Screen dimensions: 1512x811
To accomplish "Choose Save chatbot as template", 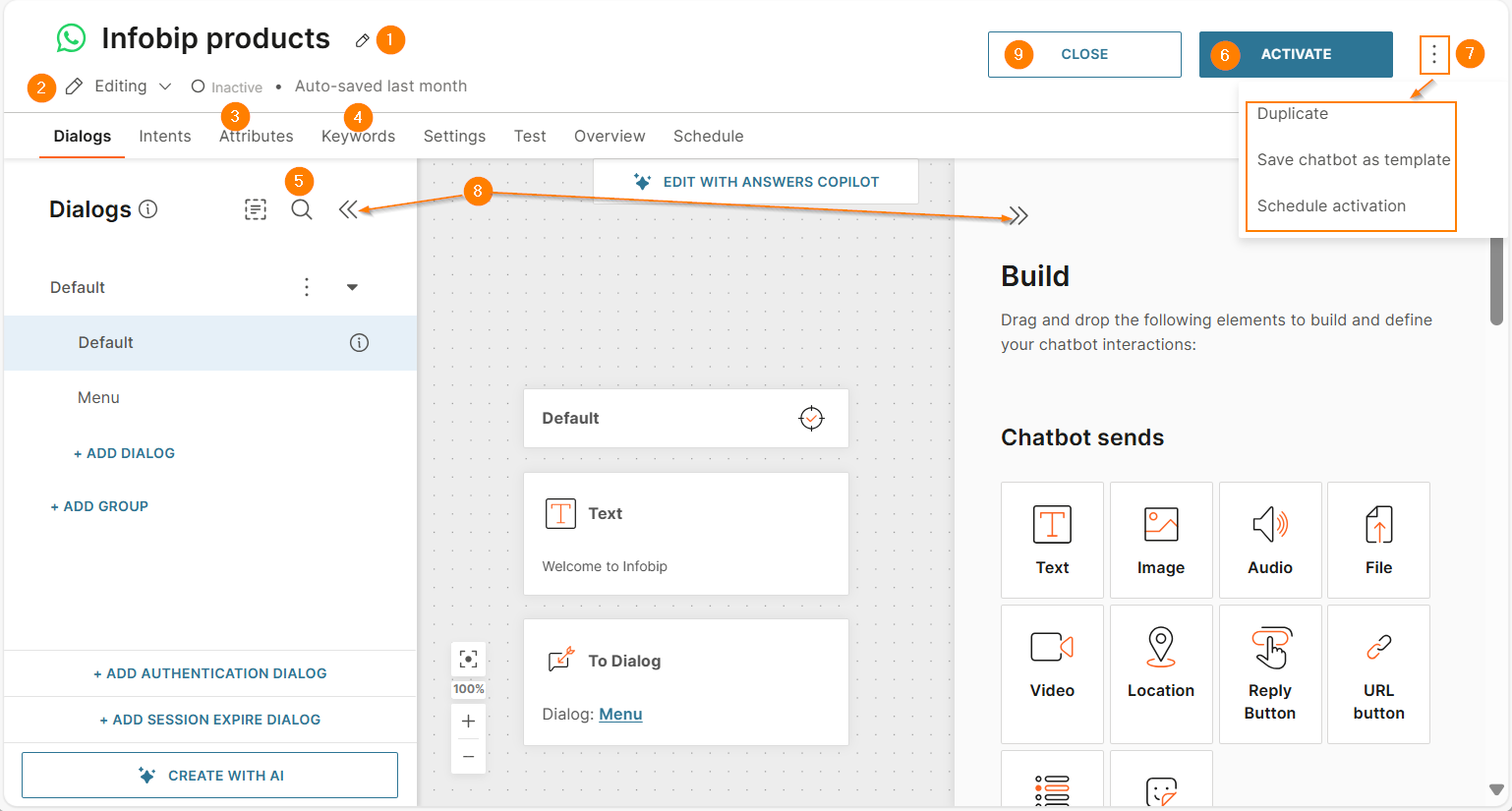I will point(1354,159).
